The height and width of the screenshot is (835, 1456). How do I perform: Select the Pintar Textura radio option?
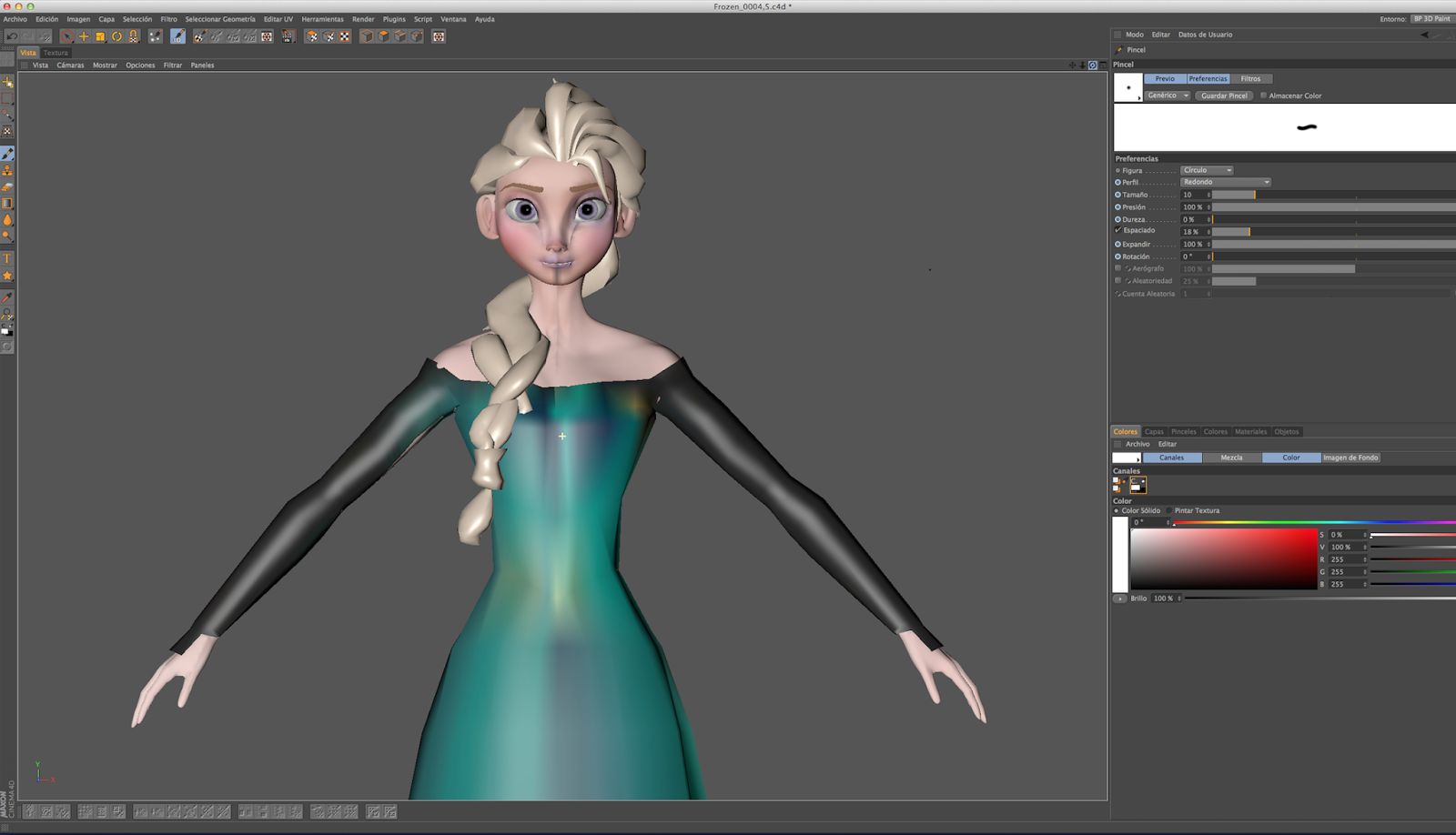coord(1170,511)
